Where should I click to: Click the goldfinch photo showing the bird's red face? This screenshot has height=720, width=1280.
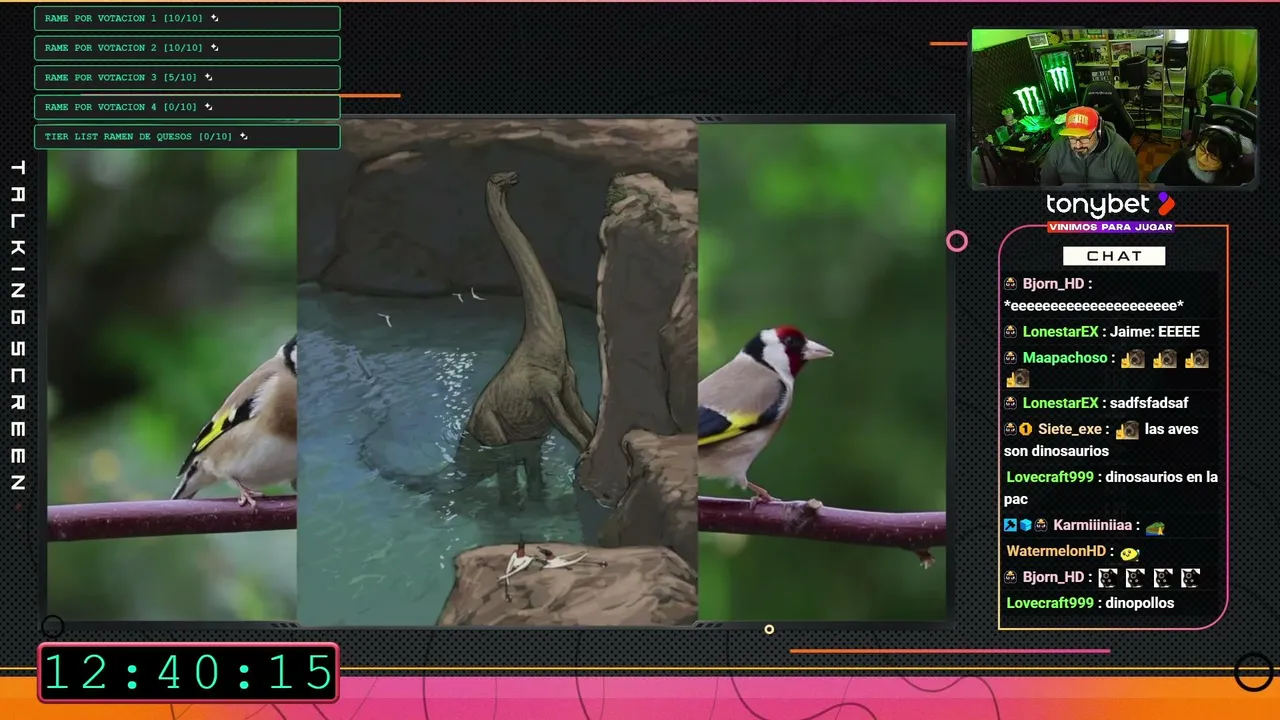point(821,372)
